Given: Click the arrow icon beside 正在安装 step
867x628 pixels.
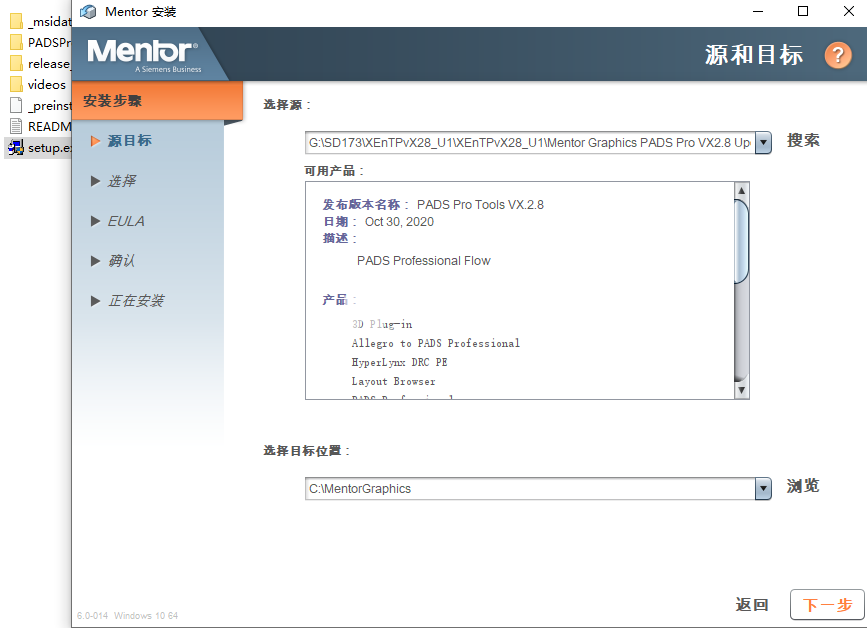Looking at the screenshot, I should pyautogui.click(x=95, y=301).
